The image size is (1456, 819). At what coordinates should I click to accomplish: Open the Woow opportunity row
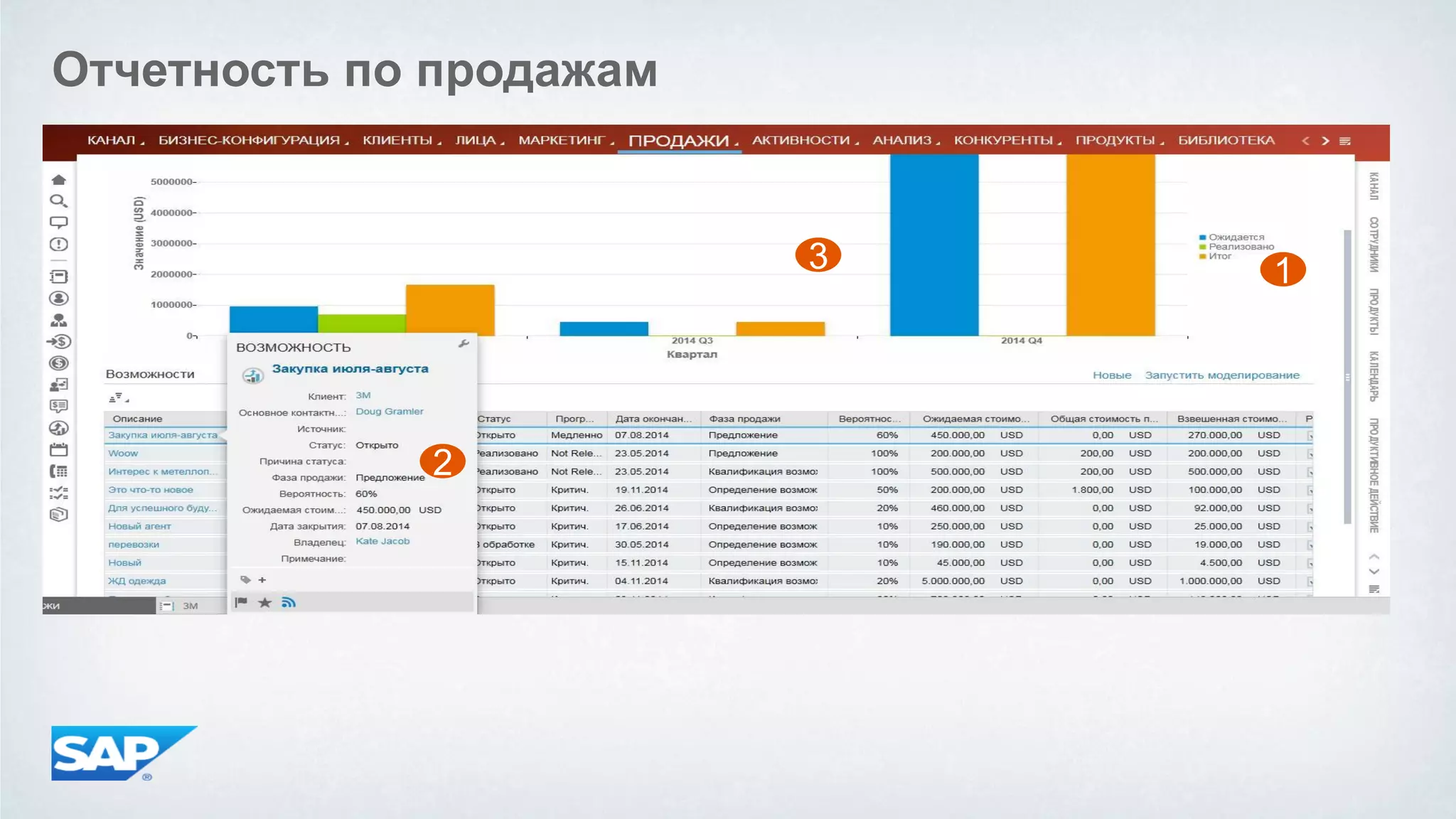coord(123,454)
